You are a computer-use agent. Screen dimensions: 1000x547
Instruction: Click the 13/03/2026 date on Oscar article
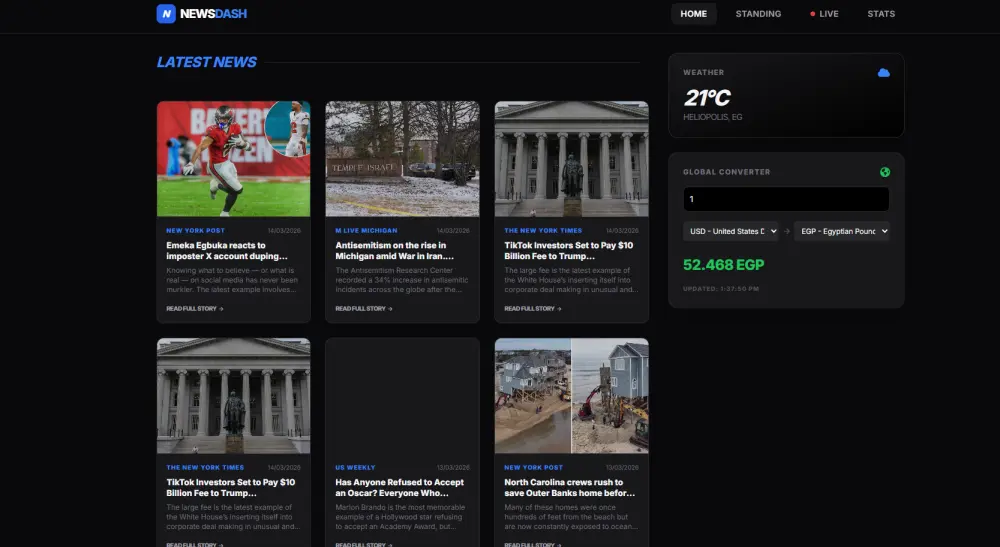click(x=453, y=468)
